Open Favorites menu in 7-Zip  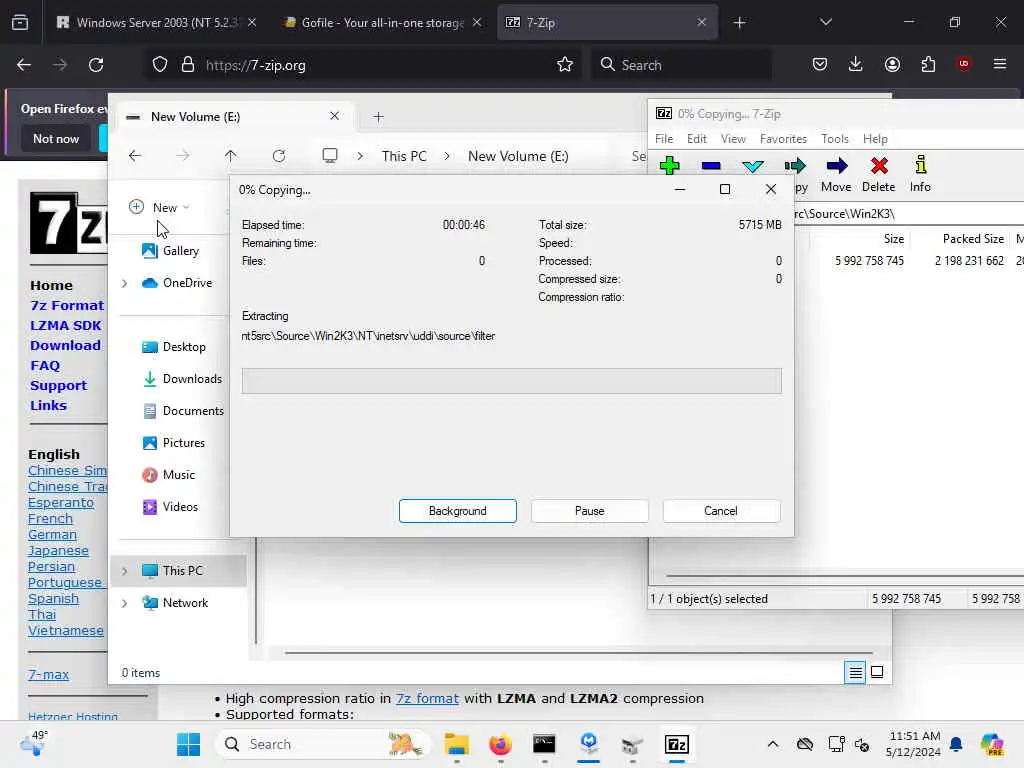pyautogui.click(x=783, y=138)
